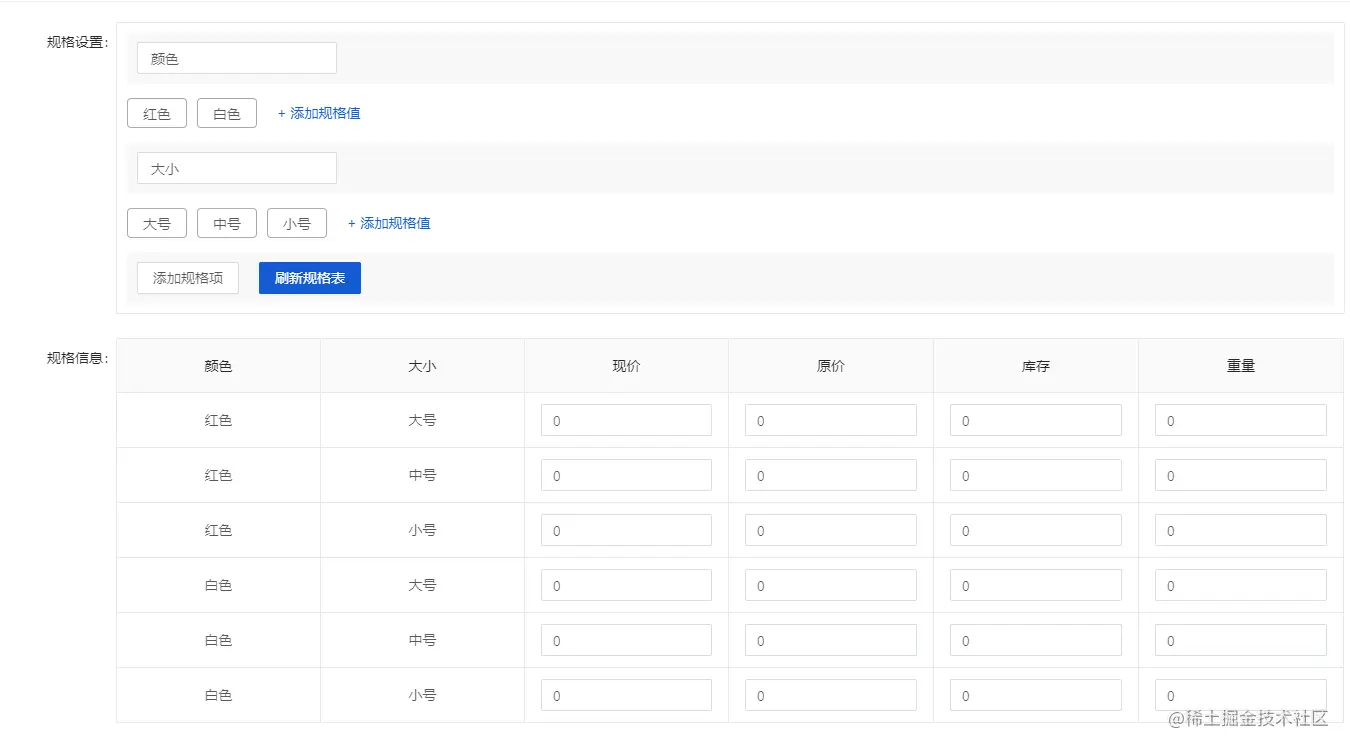Select the 大号 spec value tag
The height and width of the screenshot is (750, 1350).
click(x=157, y=223)
